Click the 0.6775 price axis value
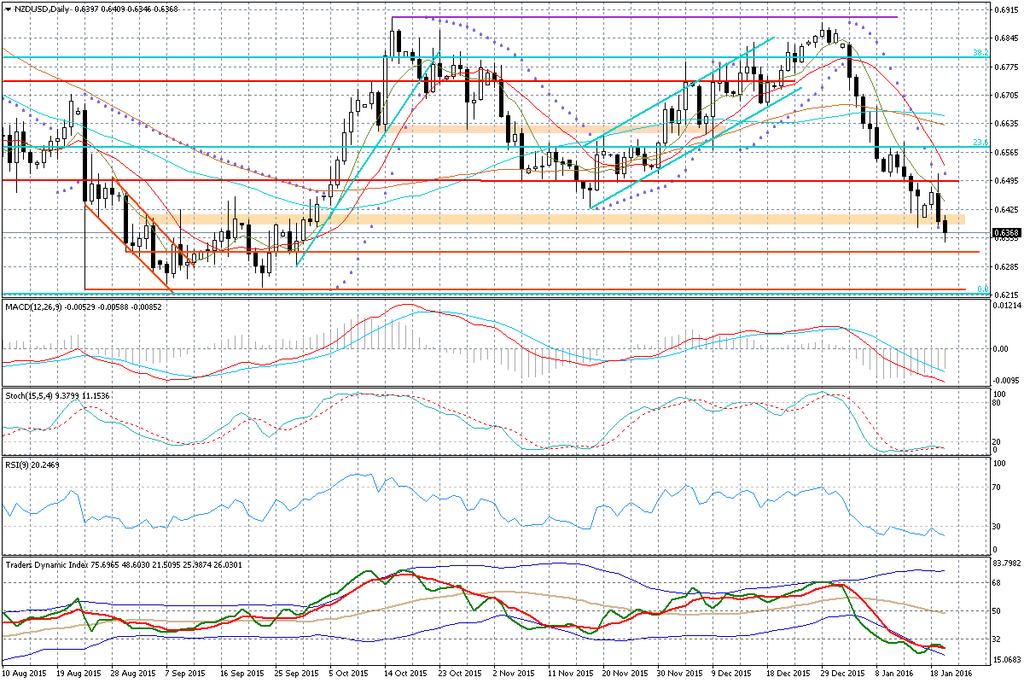Image resolution: width=1024 pixels, height=683 pixels. click(x=1006, y=67)
